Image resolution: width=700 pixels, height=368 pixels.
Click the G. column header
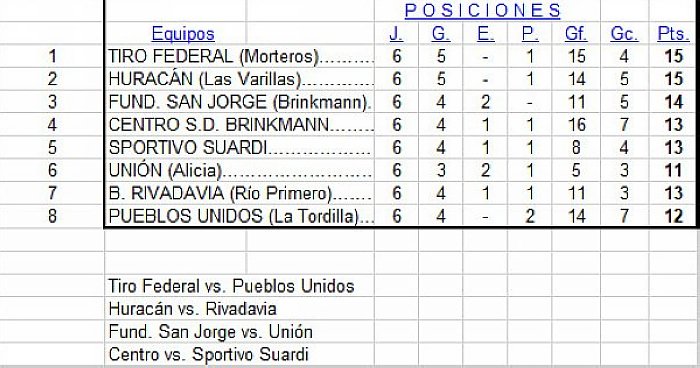pyautogui.click(x=441, y=33)
